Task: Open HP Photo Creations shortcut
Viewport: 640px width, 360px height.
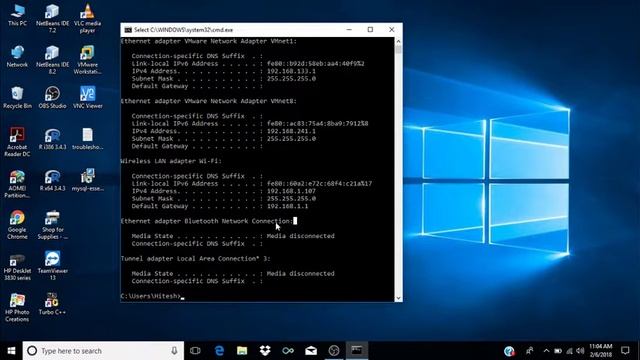Action: [x=17, y=307]
